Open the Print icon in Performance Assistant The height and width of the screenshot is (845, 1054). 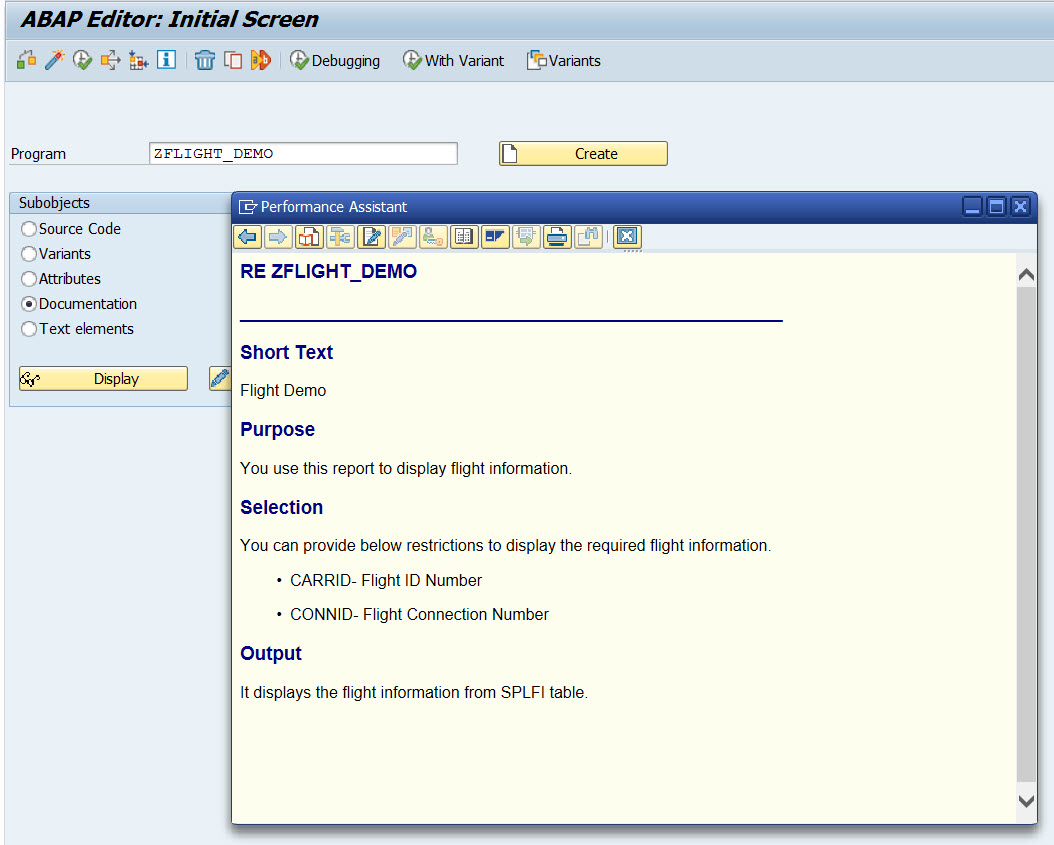click(557, 237)
